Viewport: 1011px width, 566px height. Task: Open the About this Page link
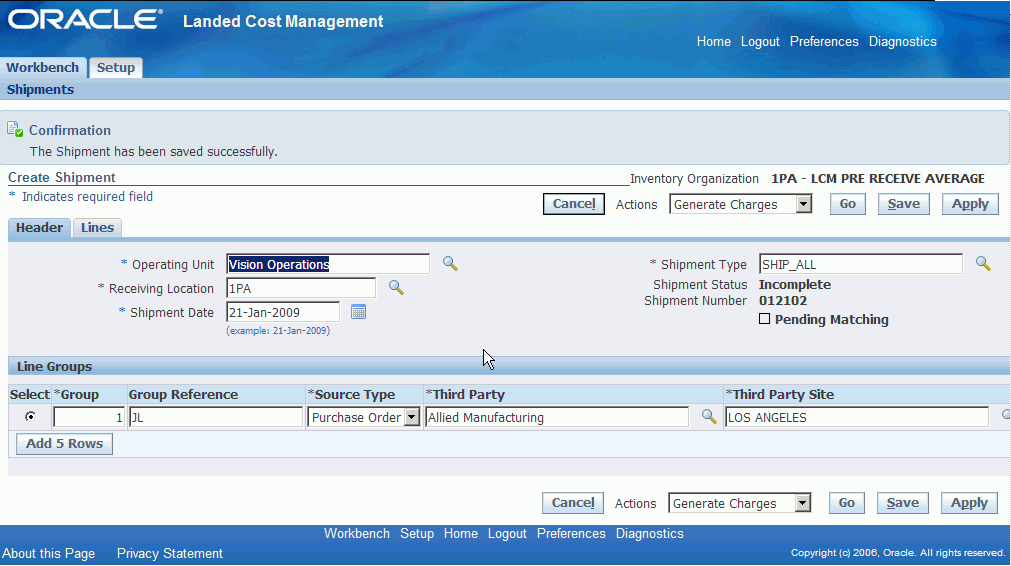point(48,554)
